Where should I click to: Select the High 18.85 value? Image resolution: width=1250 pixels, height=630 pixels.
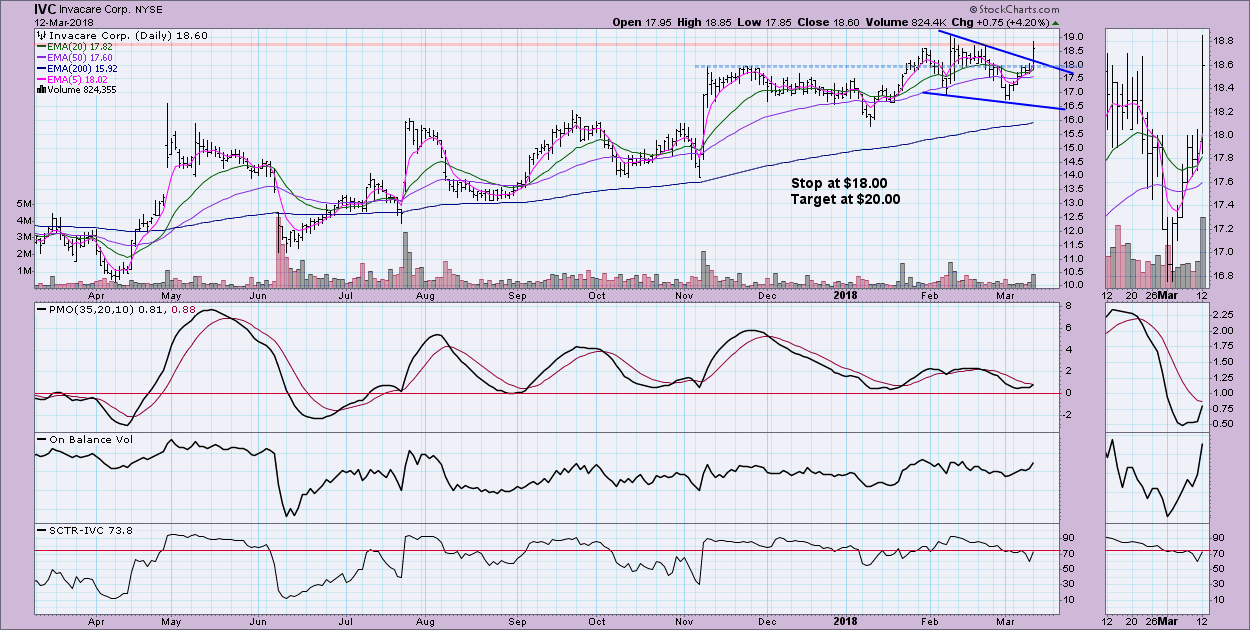click(704, 22)
